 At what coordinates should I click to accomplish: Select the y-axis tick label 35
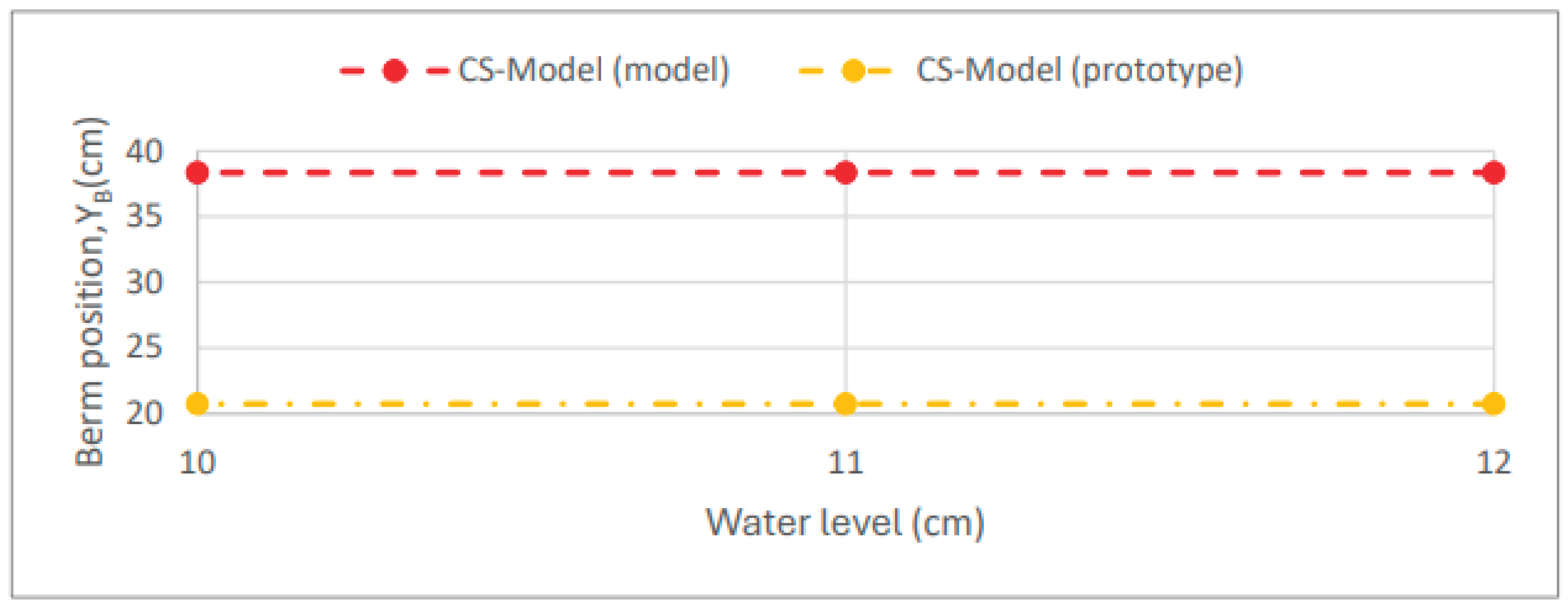pyautogui.click(x=144, y=216)
